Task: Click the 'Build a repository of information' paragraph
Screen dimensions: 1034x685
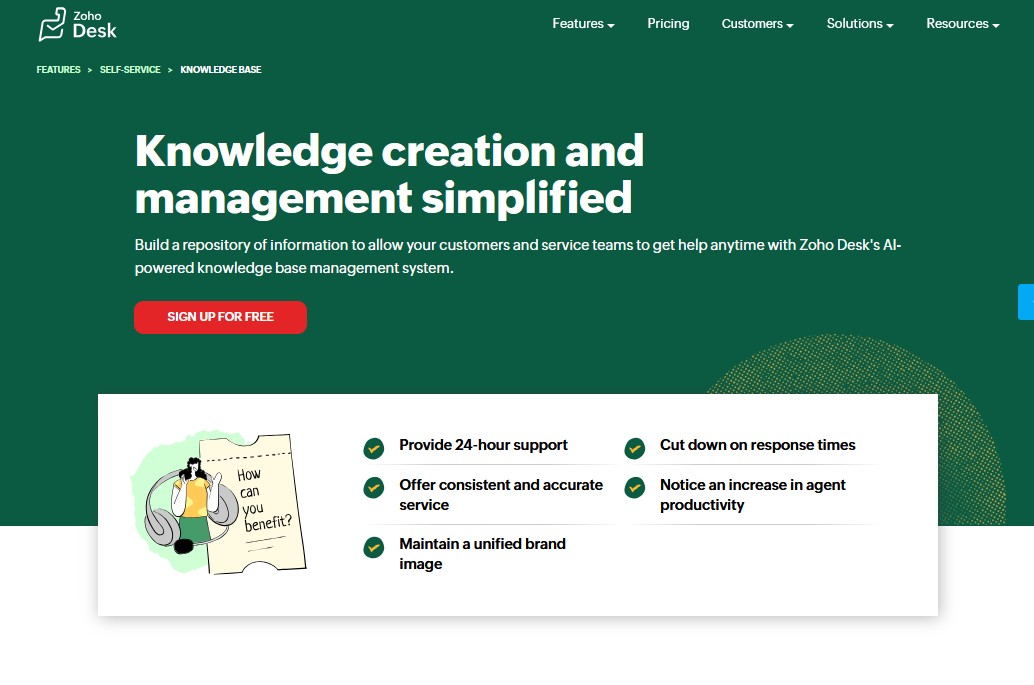Action: pos(518,256)
